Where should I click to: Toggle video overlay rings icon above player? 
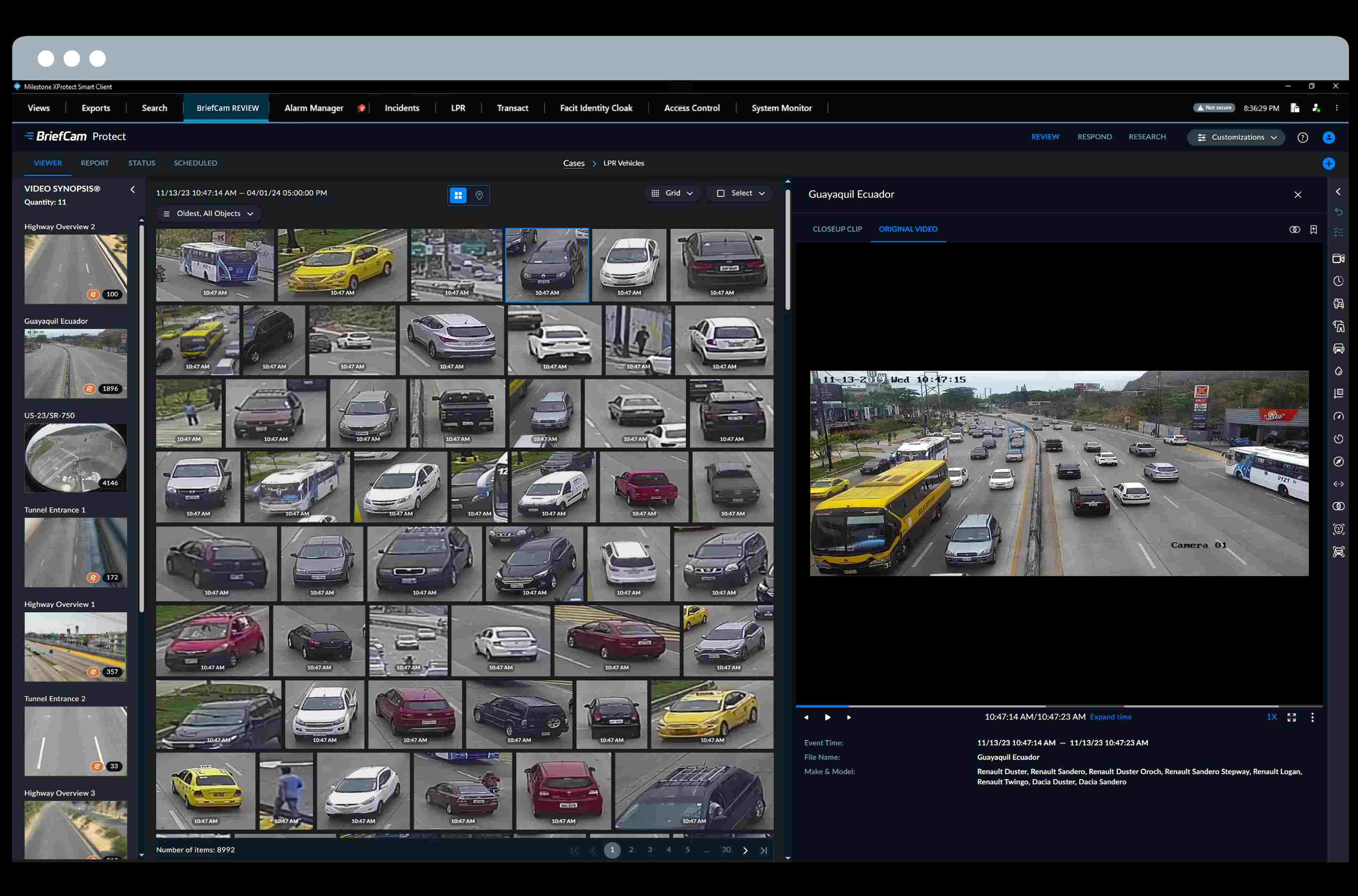click(x=1295, y=229)
